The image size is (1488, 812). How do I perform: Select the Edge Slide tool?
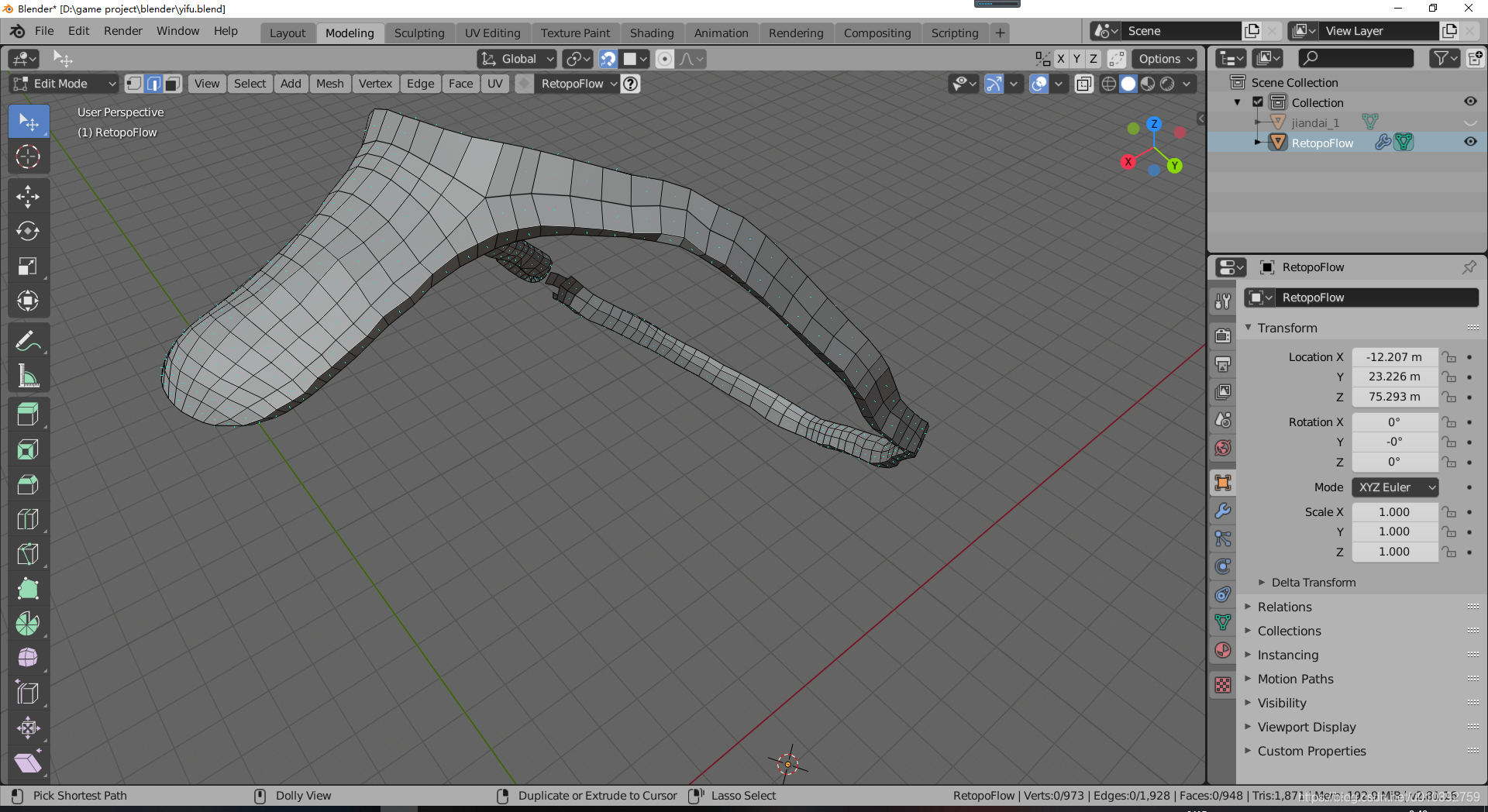(x=28, y=693)
